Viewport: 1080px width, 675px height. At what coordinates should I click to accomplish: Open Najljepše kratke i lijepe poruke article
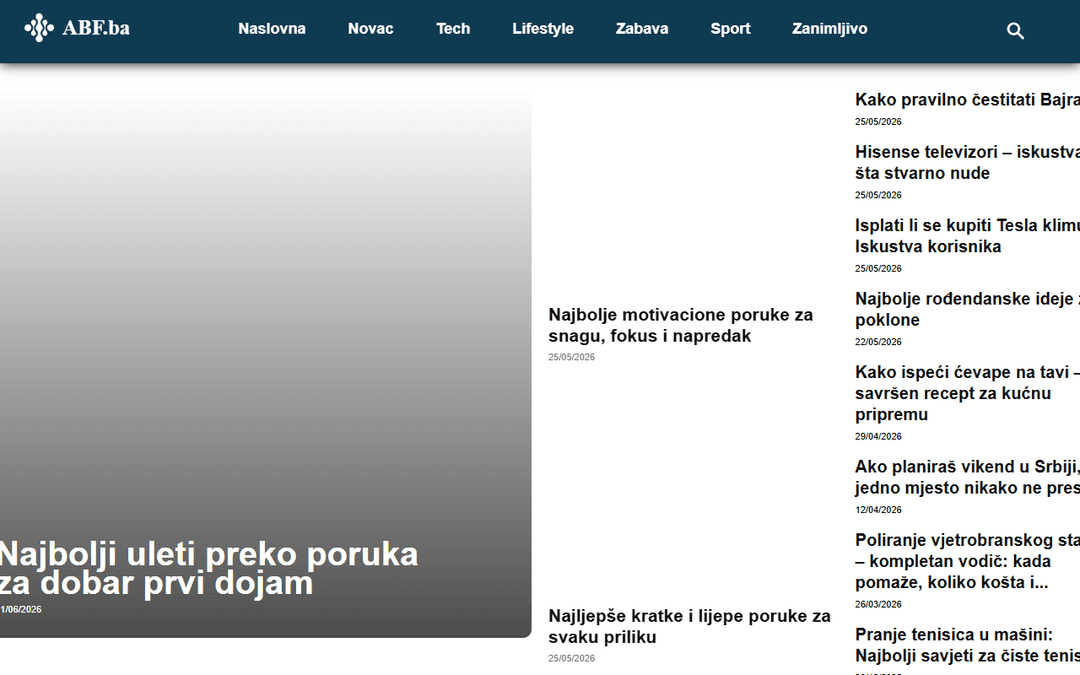tap(689, 626)
